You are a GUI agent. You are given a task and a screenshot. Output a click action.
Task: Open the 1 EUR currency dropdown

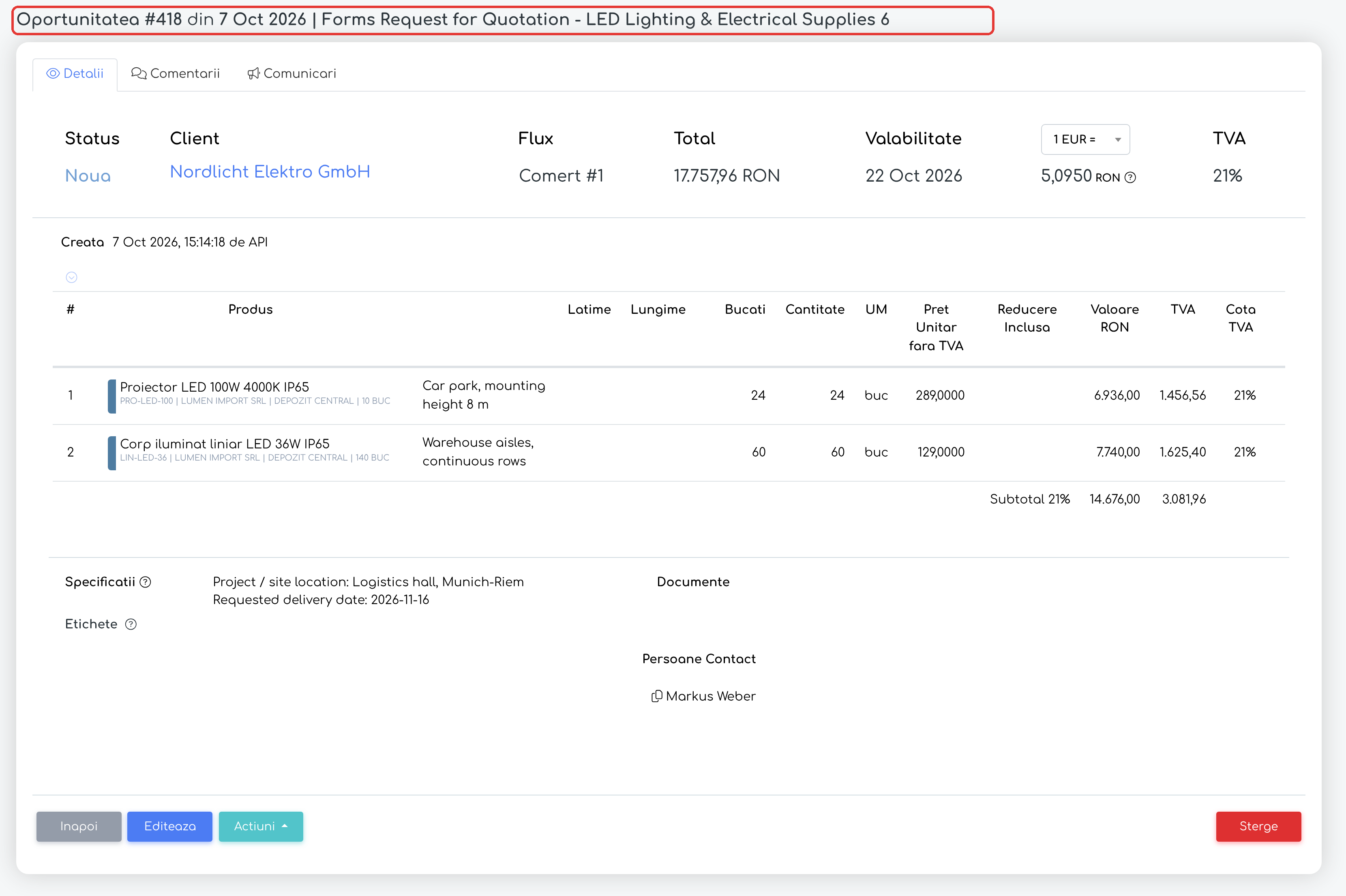pos(1085,139)
